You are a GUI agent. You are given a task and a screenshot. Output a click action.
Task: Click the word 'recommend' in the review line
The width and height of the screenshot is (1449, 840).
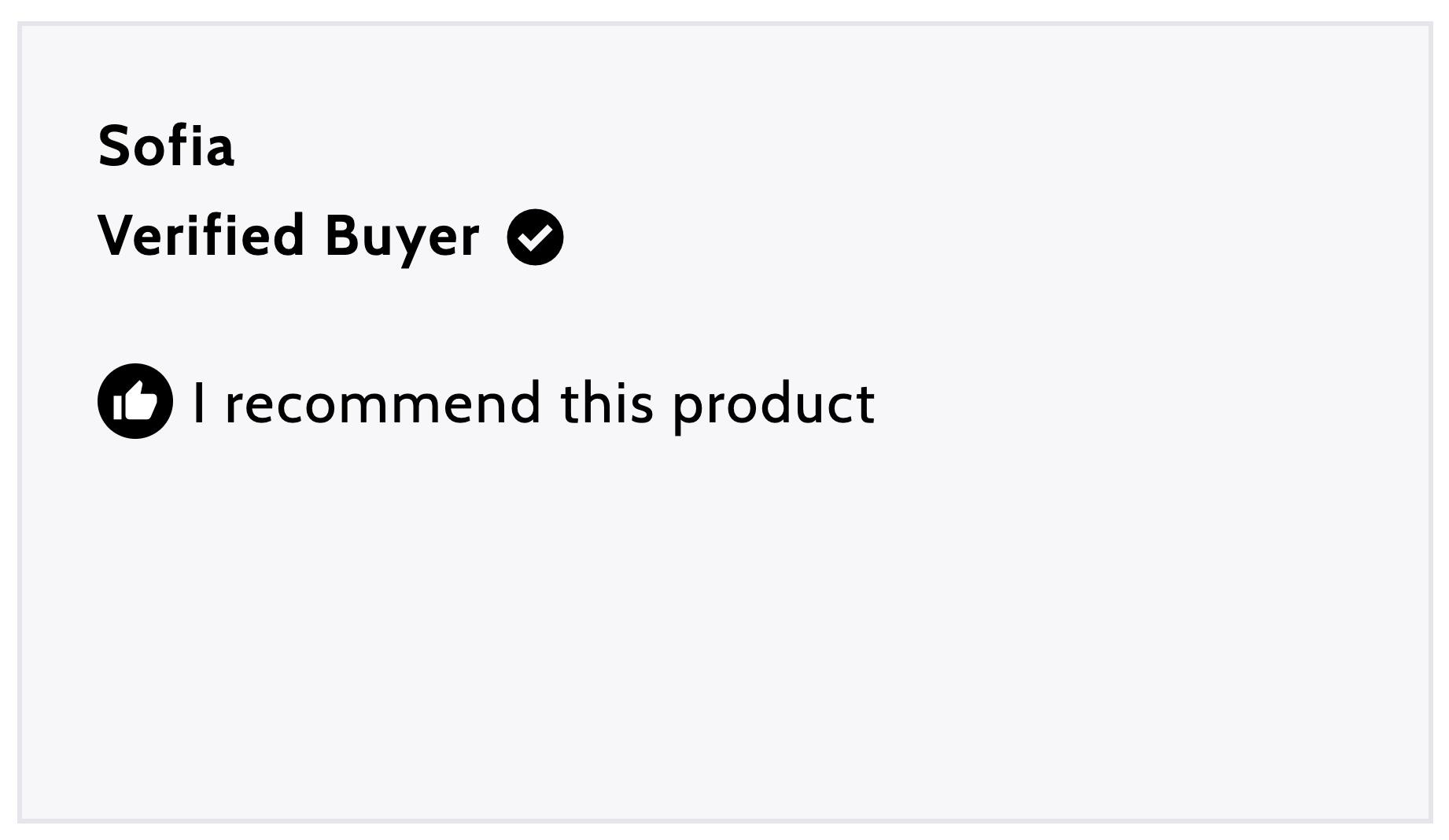pos(383,403)
